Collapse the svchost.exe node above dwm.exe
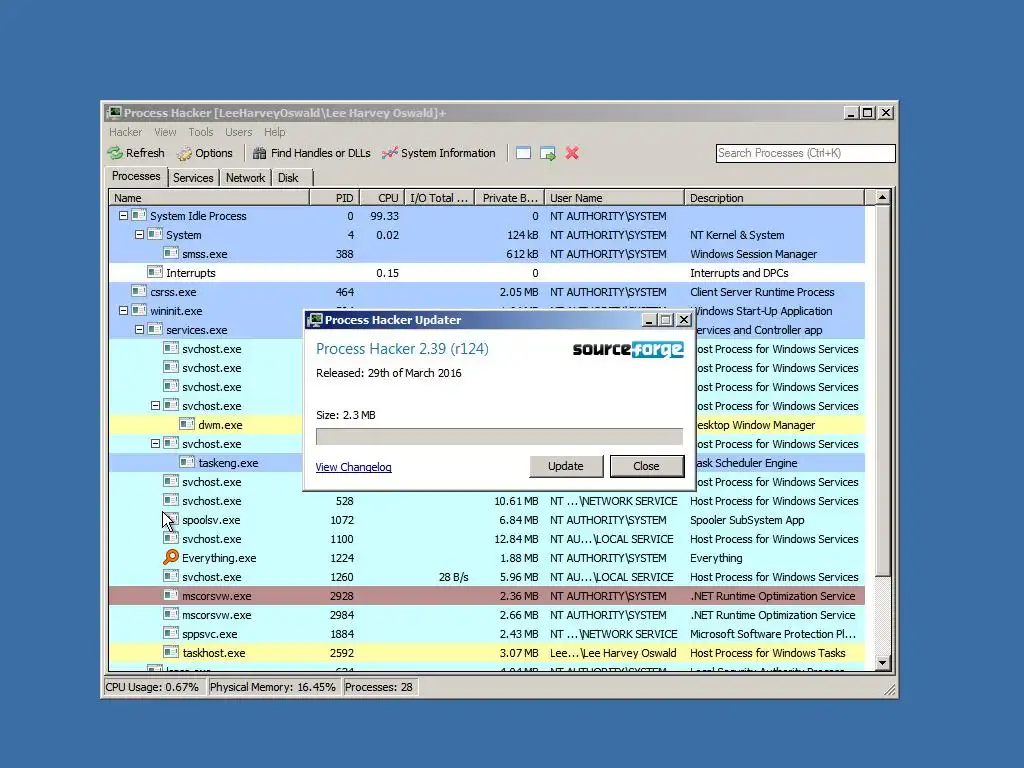1024x768 pixels. [x=155, y=405]
